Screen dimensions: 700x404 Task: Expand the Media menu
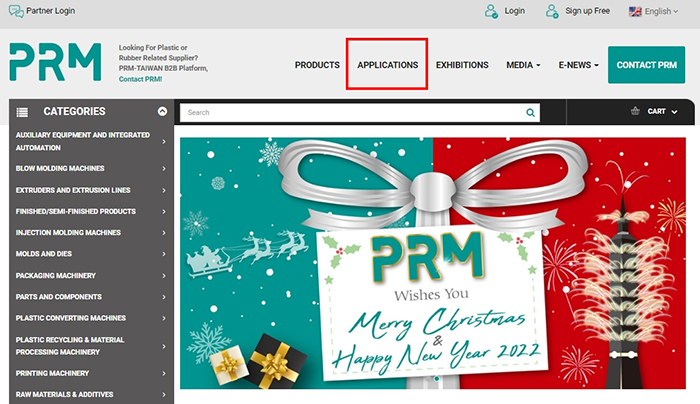[x=523, y=65]
